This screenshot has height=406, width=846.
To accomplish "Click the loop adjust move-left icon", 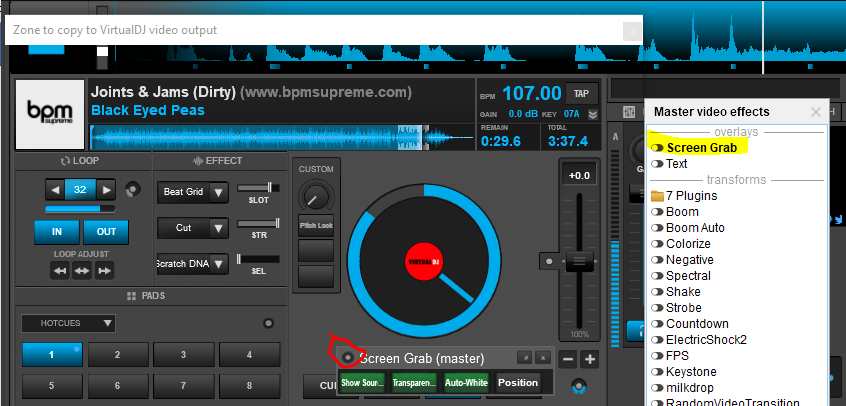I will [60, 271].
